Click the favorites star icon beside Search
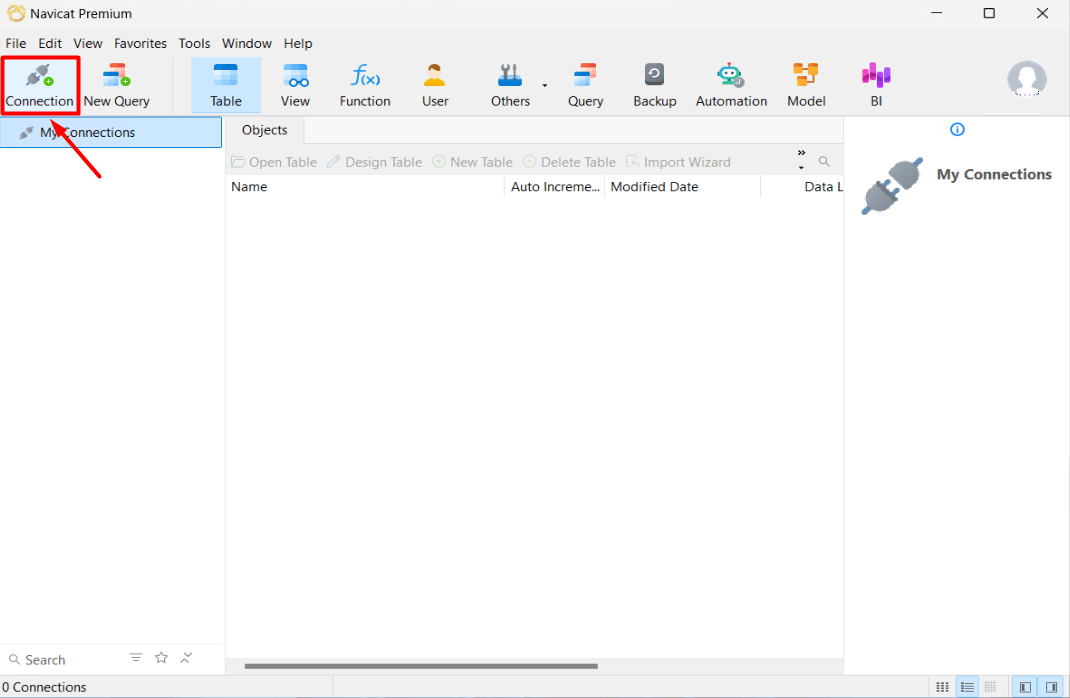 click(161, 658)
